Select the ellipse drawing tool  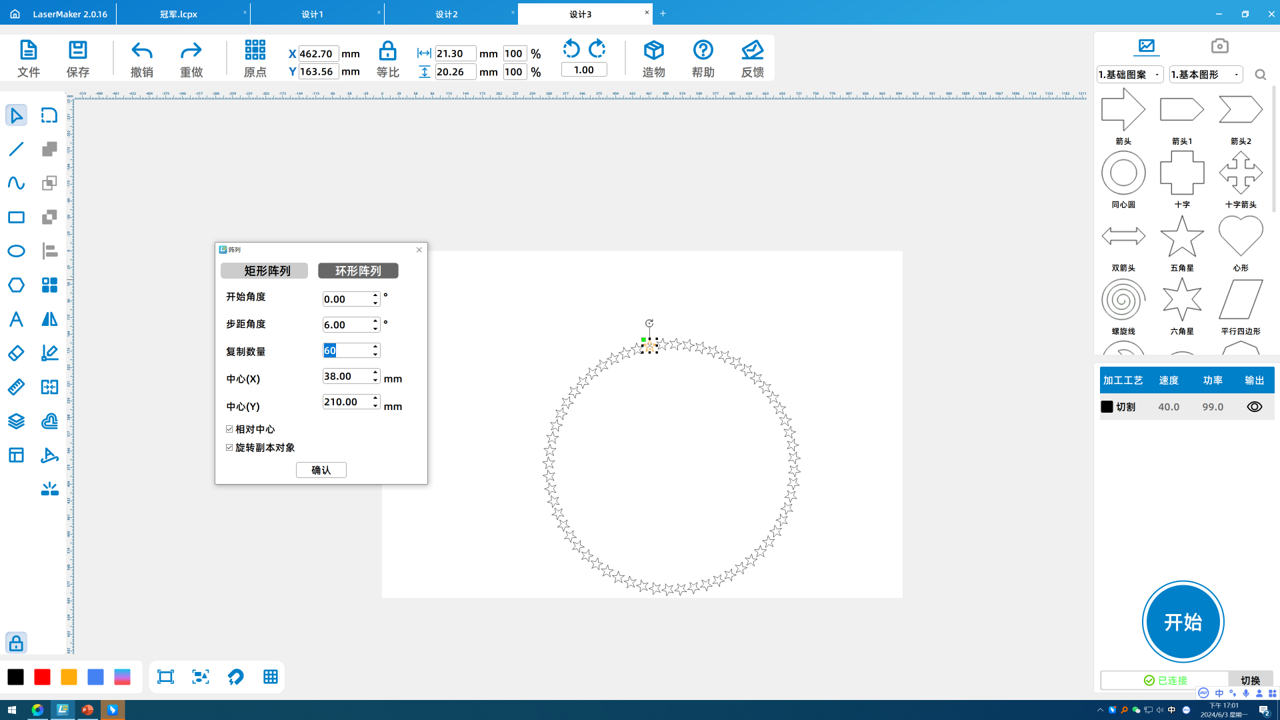tap(16, 251)
